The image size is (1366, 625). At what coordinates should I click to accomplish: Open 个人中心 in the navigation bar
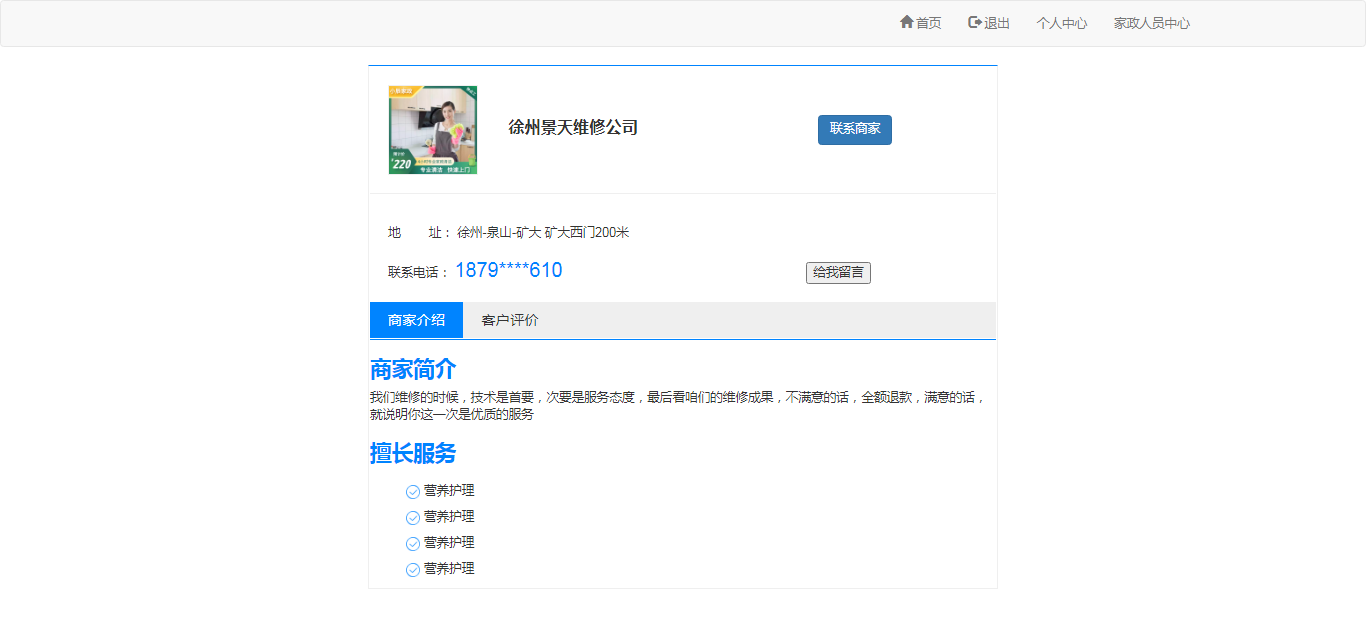click(1061, 23)
